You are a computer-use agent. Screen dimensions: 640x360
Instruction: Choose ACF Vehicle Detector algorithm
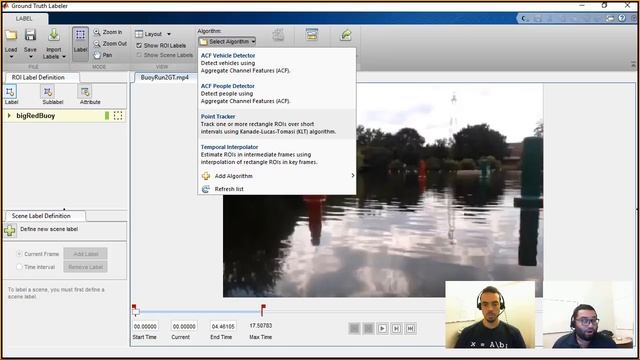click(277, 63)
